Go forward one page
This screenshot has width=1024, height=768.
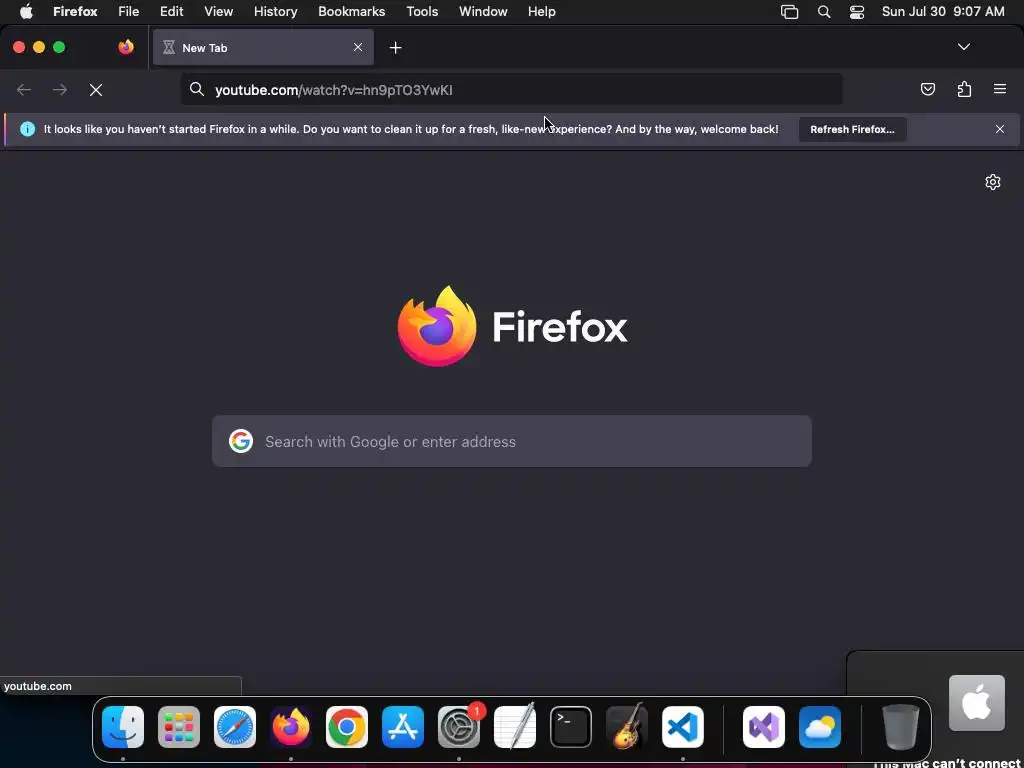(60, 90)
